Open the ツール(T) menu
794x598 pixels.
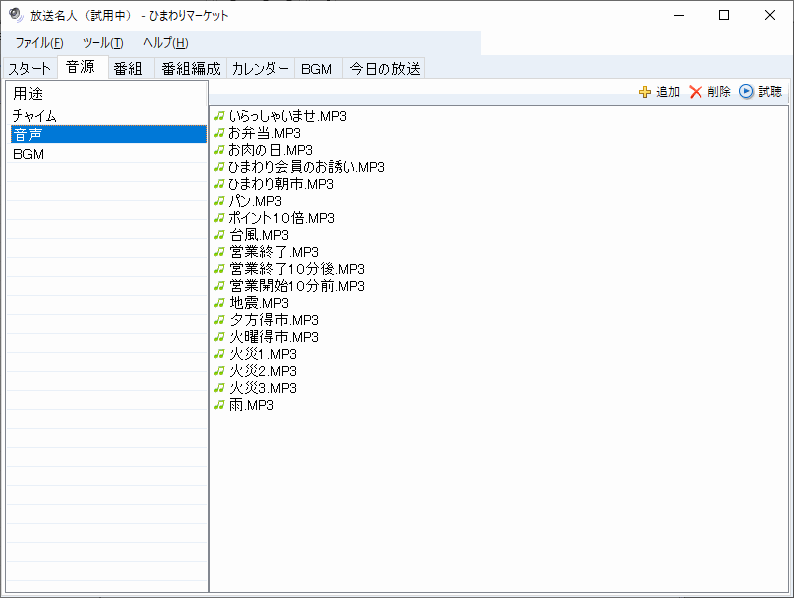[x=102, y=43]
